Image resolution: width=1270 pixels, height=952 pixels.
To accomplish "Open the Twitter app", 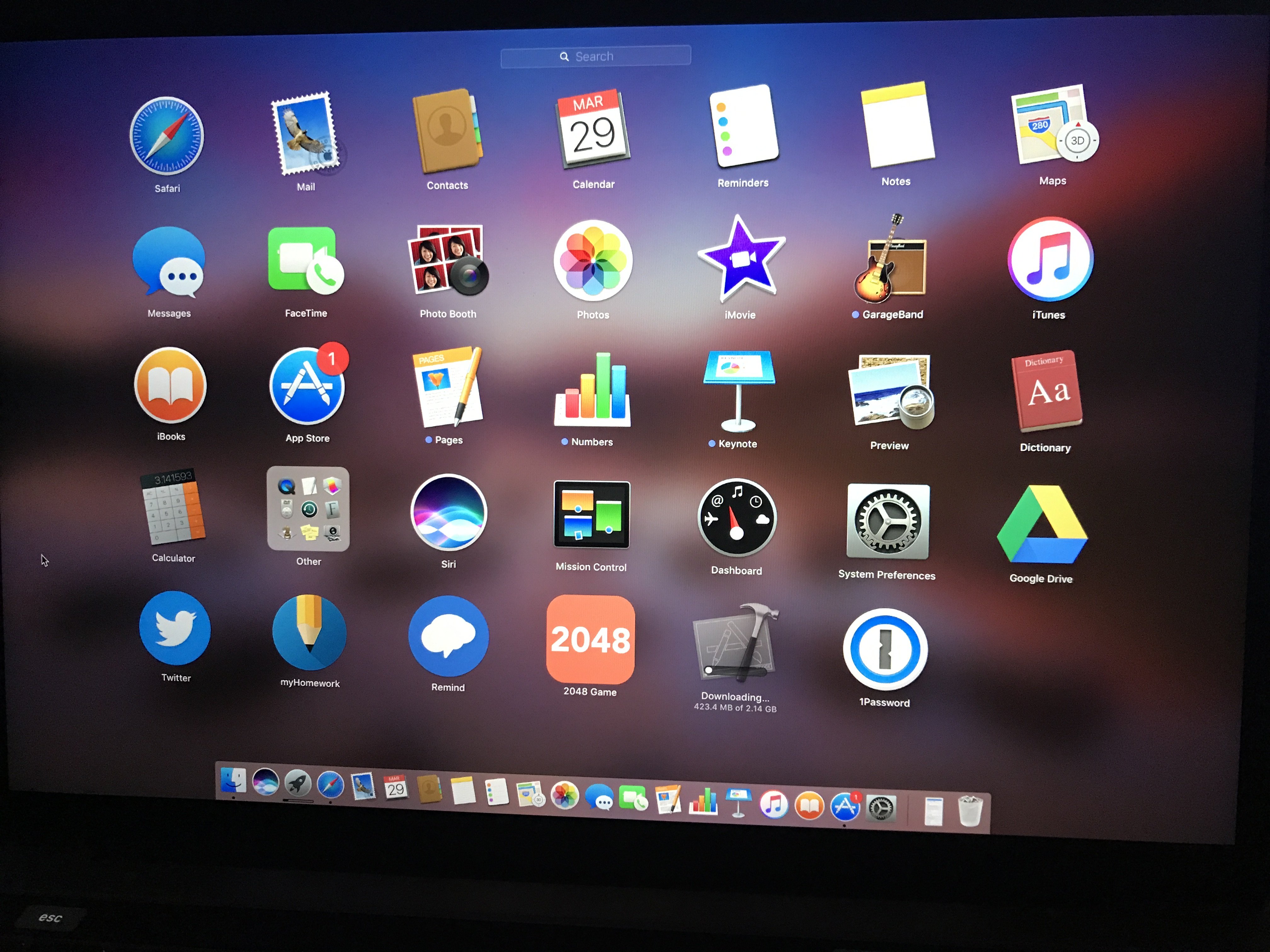I will (175, 628).
